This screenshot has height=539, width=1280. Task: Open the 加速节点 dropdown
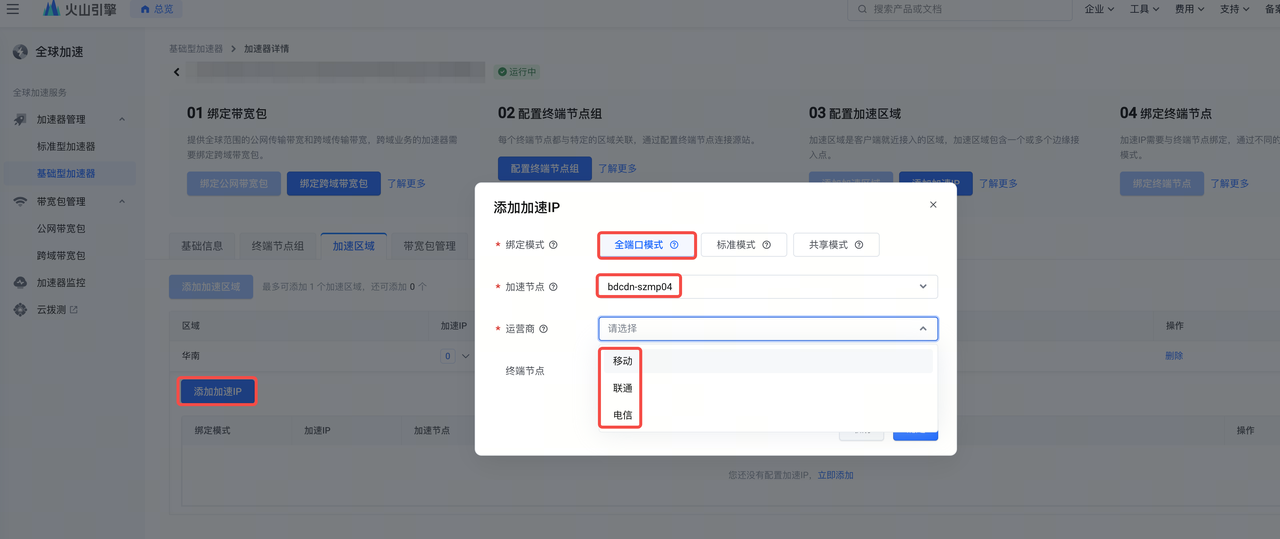point(767,287)
